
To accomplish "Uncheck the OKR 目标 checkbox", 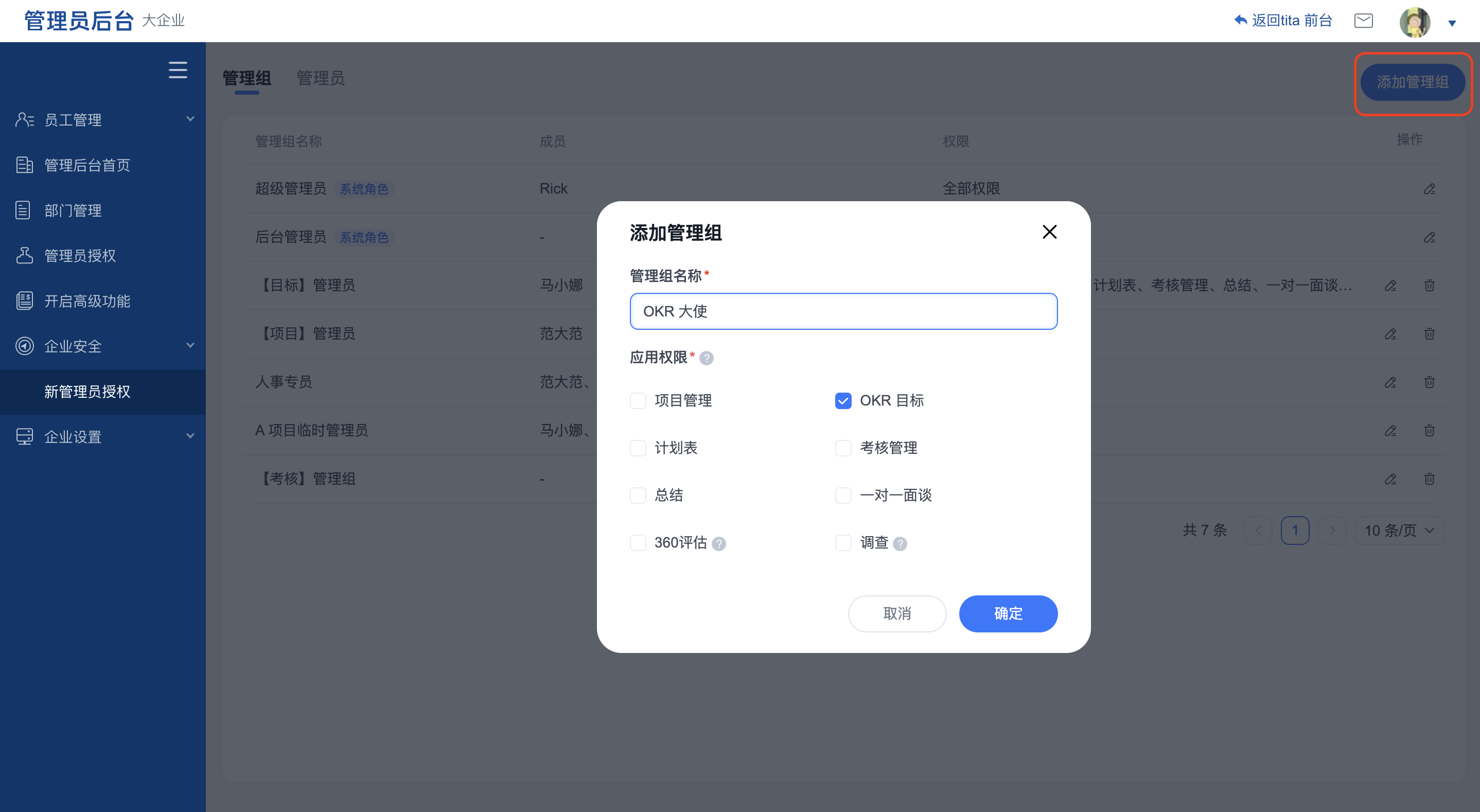I will [843, 400].
